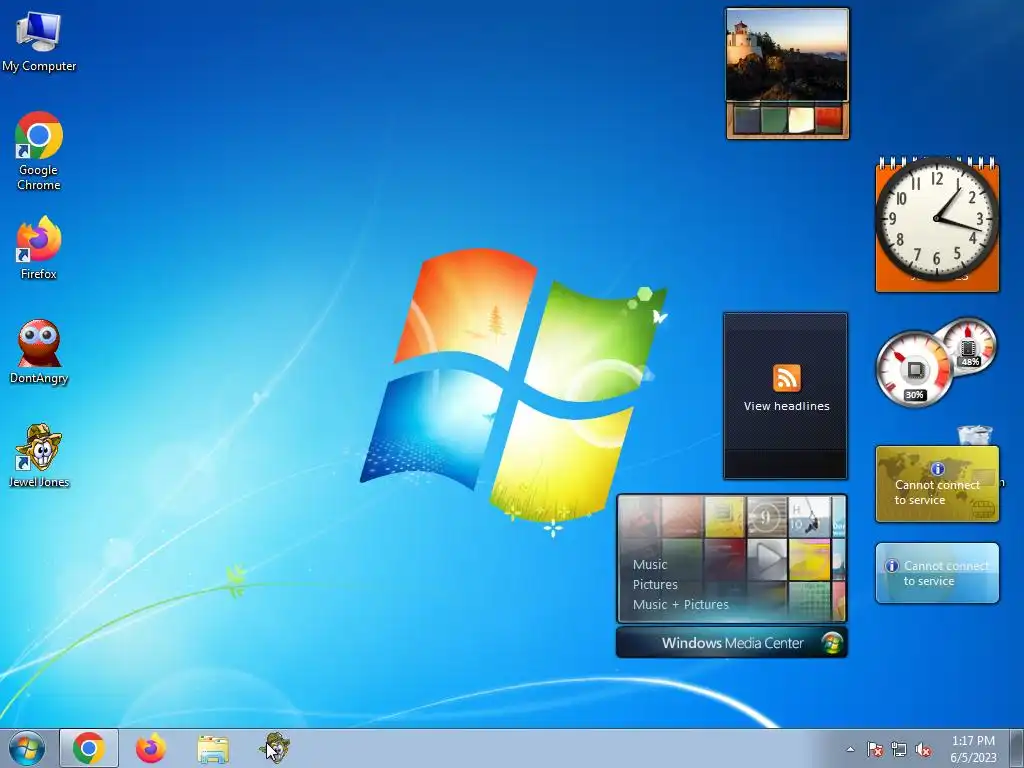The height and width of the screenshot is (768, 1024).
Task: Open the Windows Start menu orb
Action: 27,748
